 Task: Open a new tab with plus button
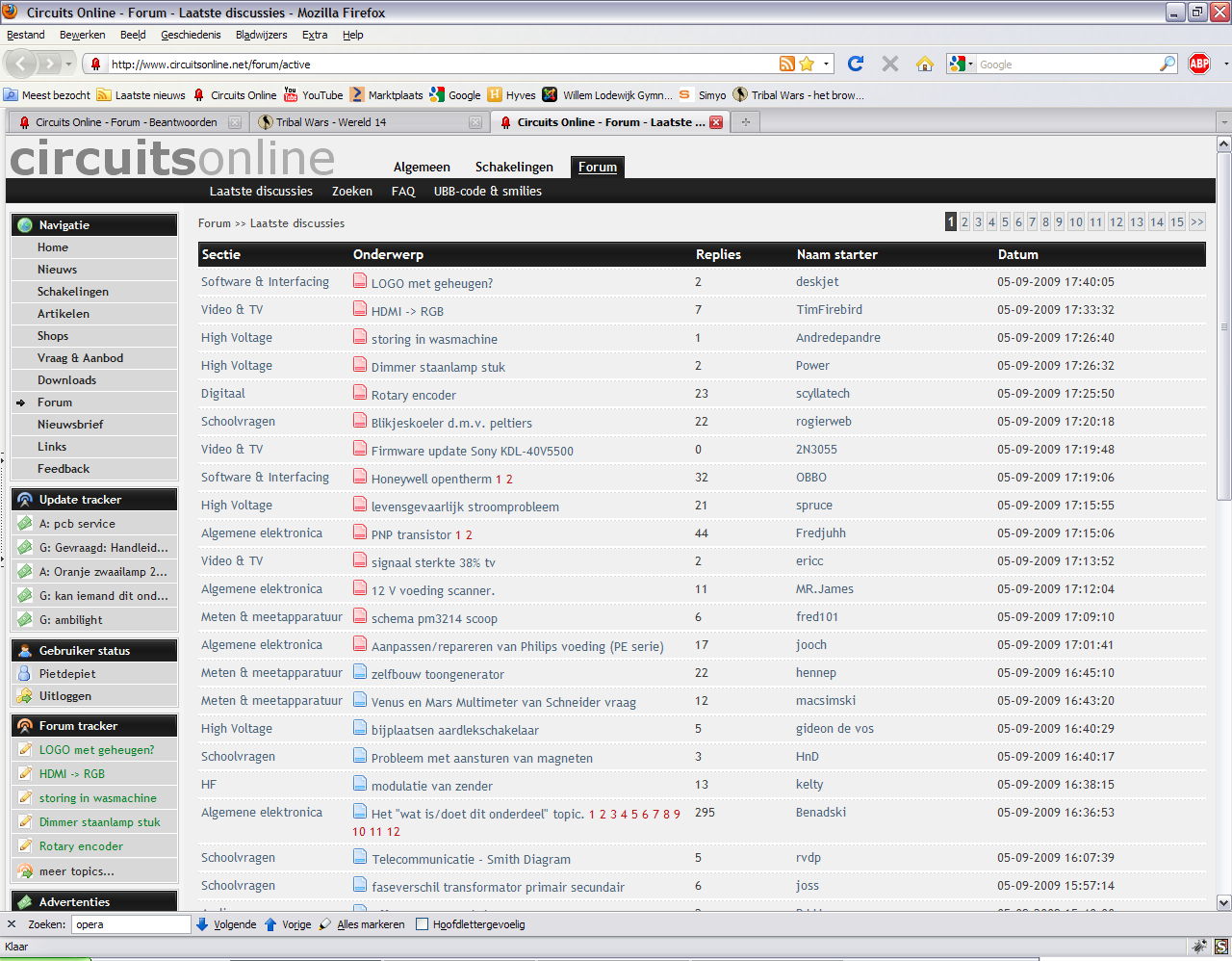[x=745, y=122]
